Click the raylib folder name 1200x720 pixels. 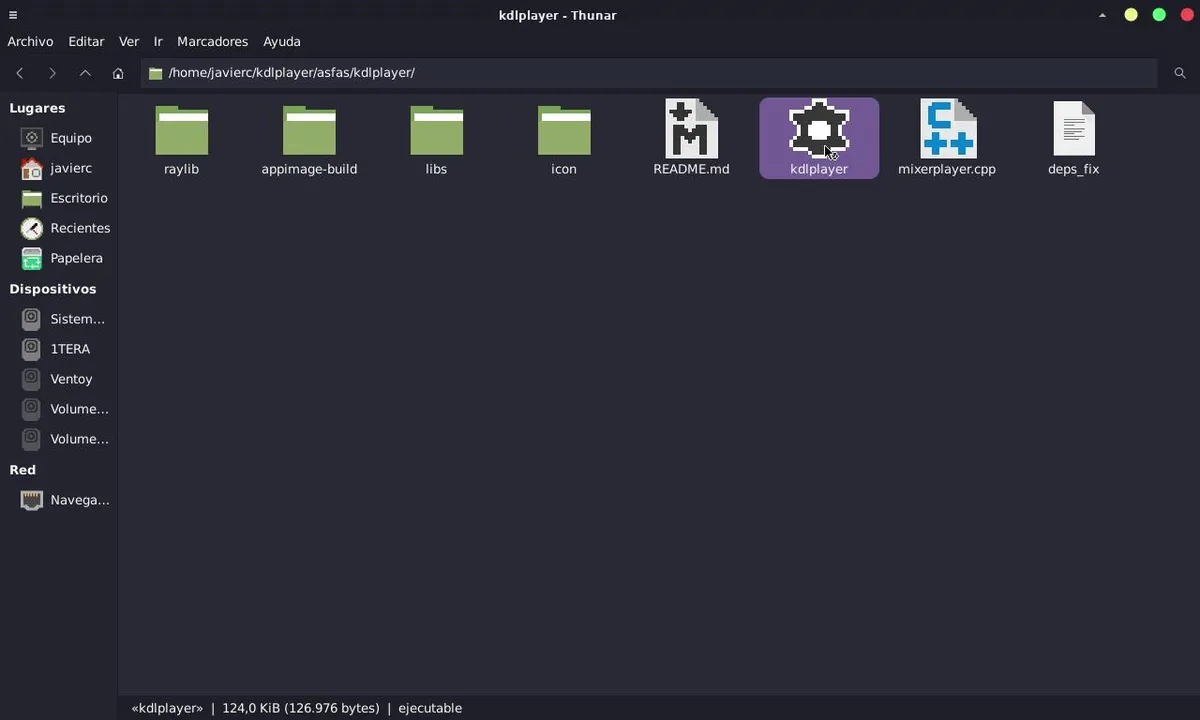point(182,169)
